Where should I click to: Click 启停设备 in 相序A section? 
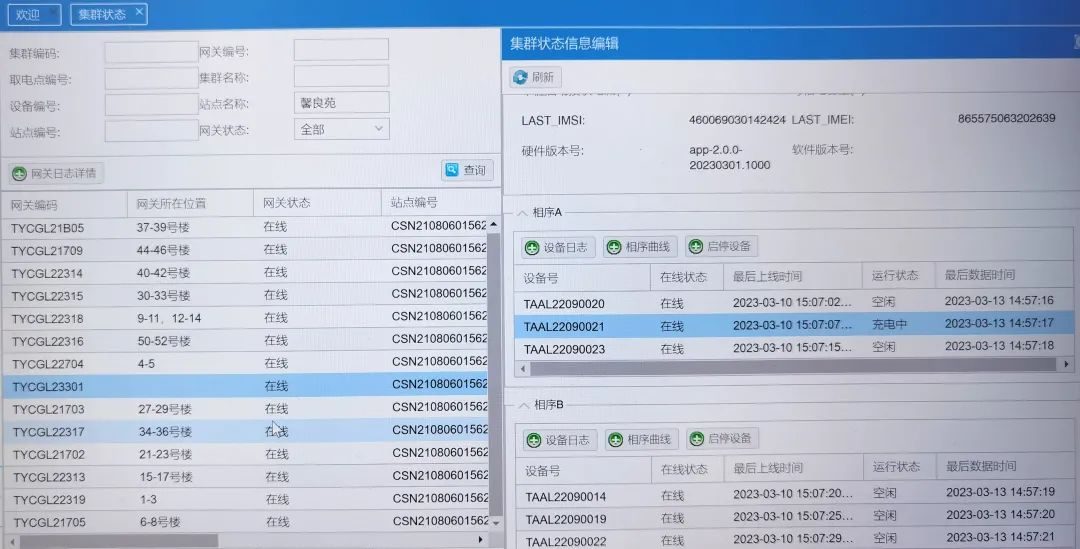coord(721,247)
